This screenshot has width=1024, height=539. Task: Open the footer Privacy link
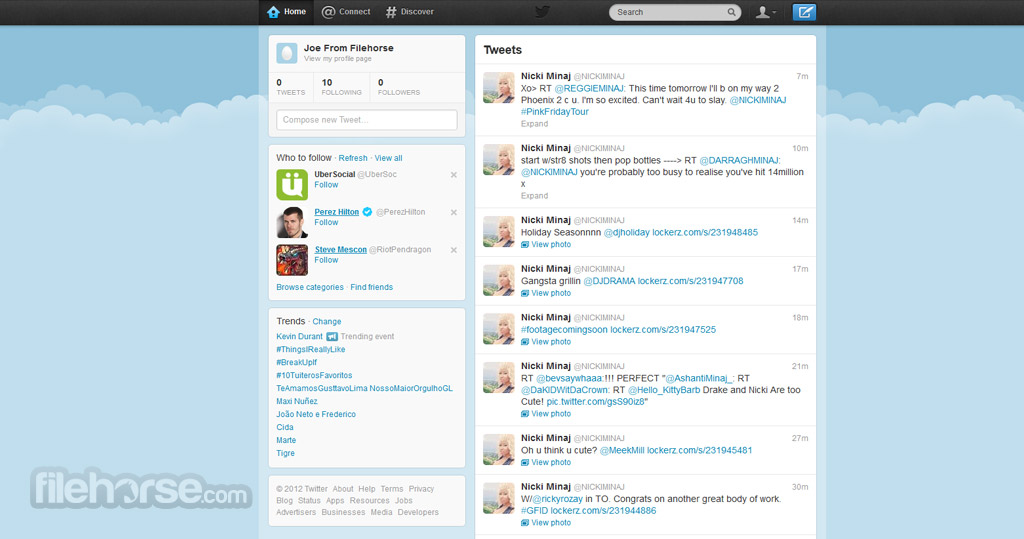421,489
